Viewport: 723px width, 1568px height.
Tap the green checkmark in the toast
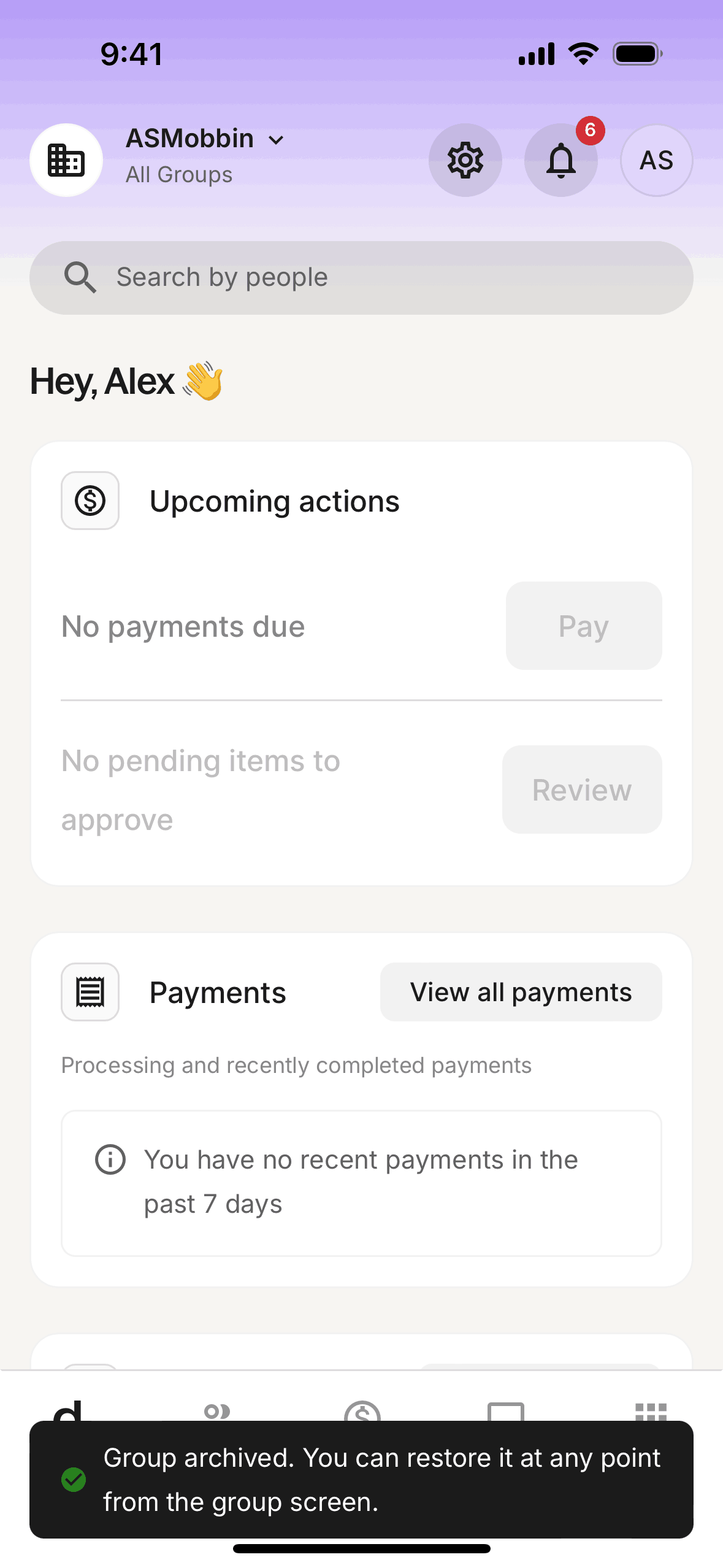point(74,1480)
